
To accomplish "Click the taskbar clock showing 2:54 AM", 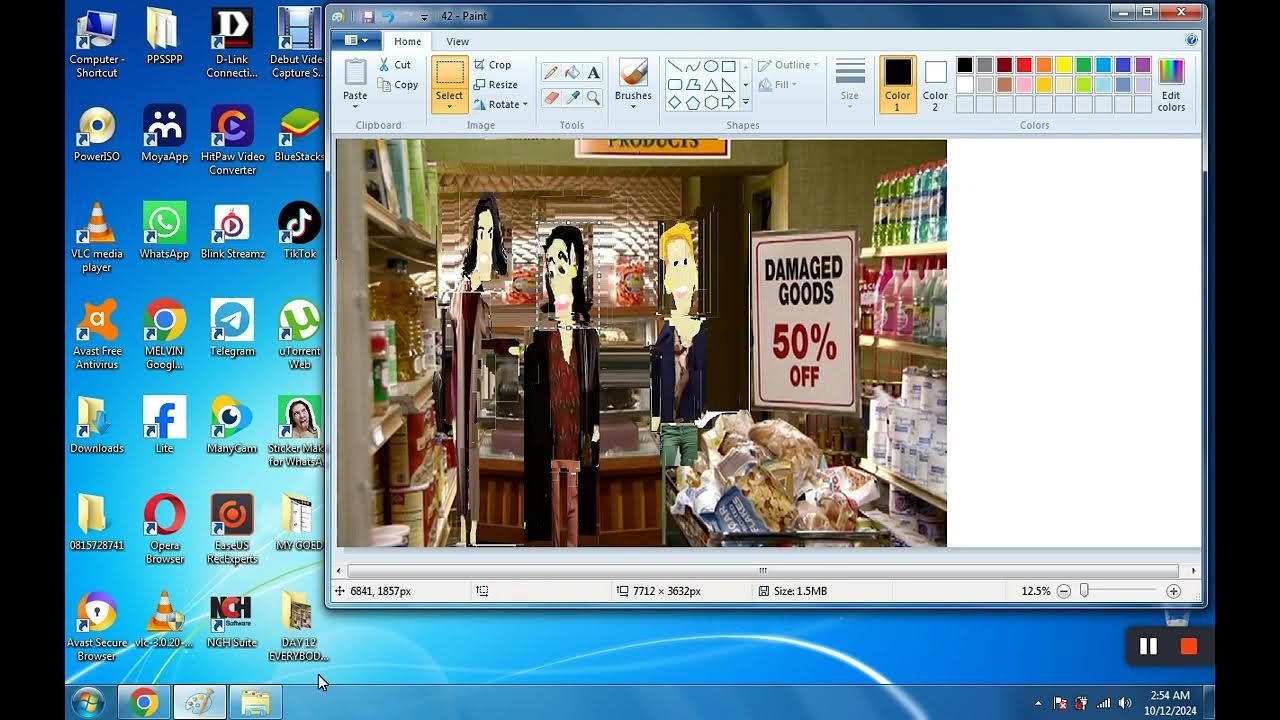I will 1170,703.
